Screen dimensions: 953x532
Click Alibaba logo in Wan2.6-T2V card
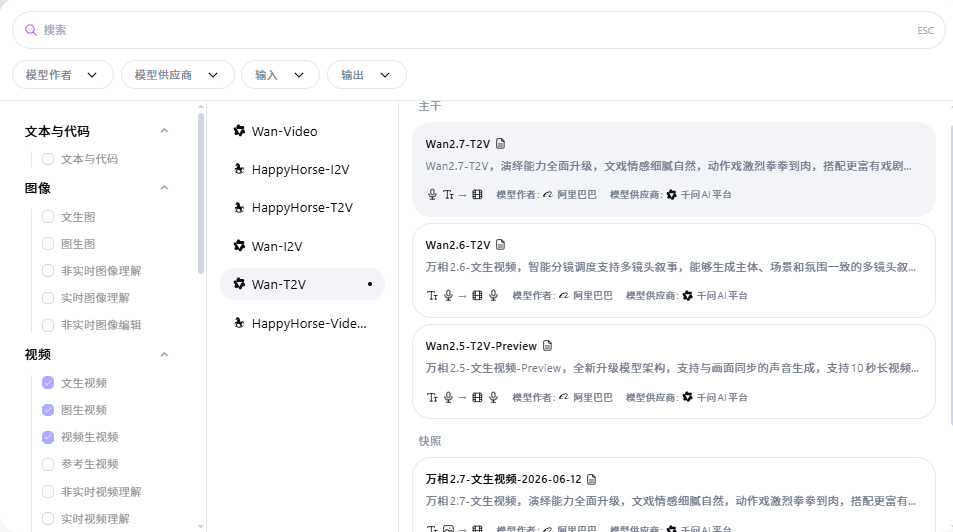point(563,295)
